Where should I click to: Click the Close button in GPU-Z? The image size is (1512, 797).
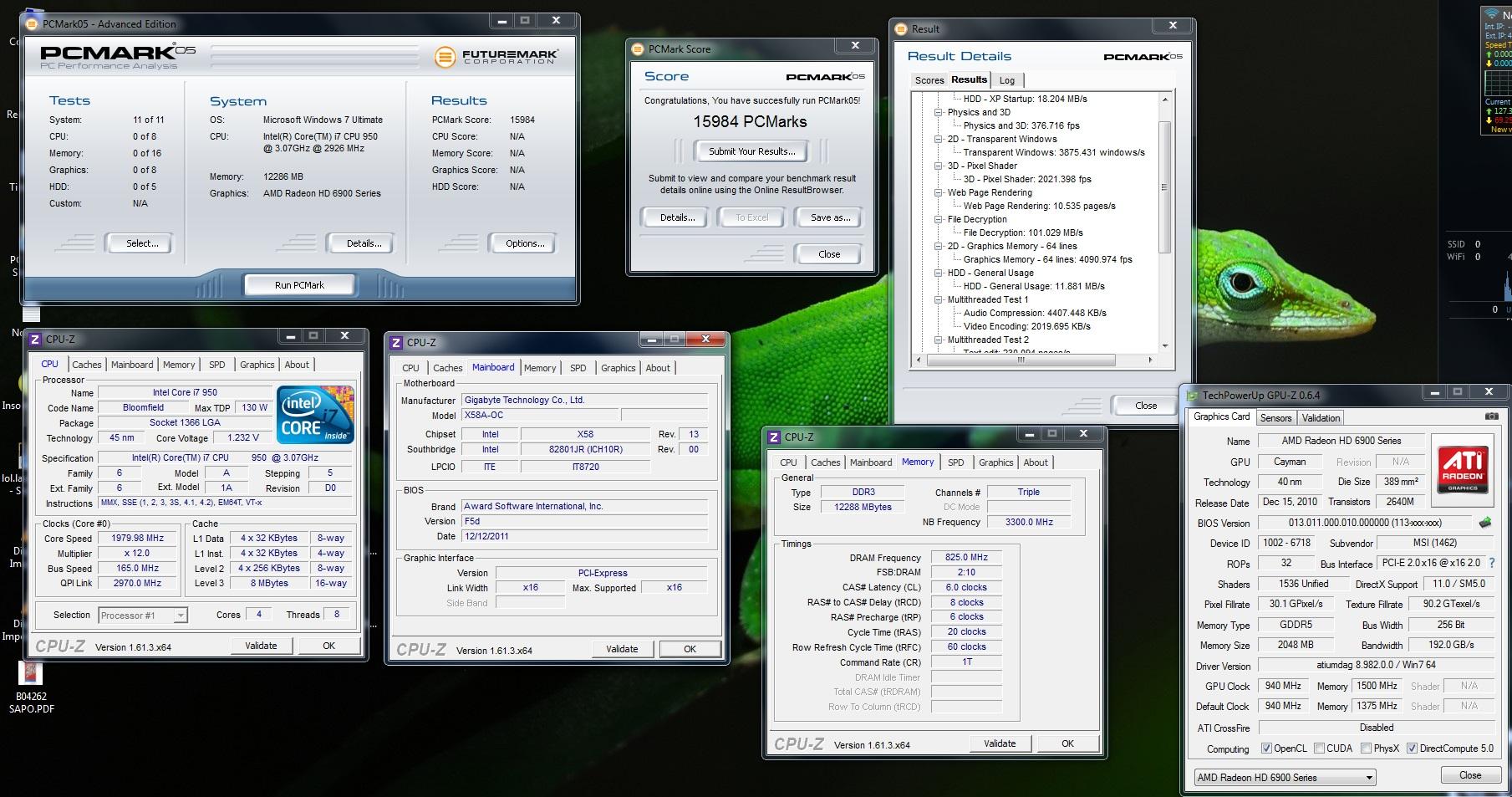point(1469,775)
